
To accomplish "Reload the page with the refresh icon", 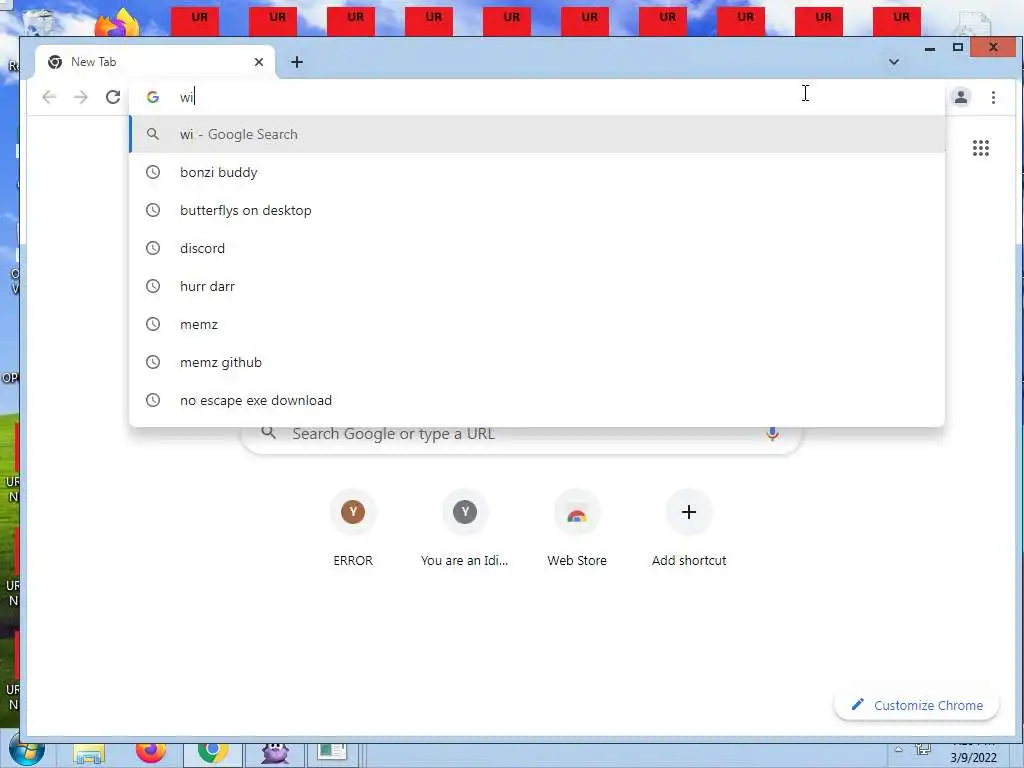I will pyautogui.click(x=113, y=97).
